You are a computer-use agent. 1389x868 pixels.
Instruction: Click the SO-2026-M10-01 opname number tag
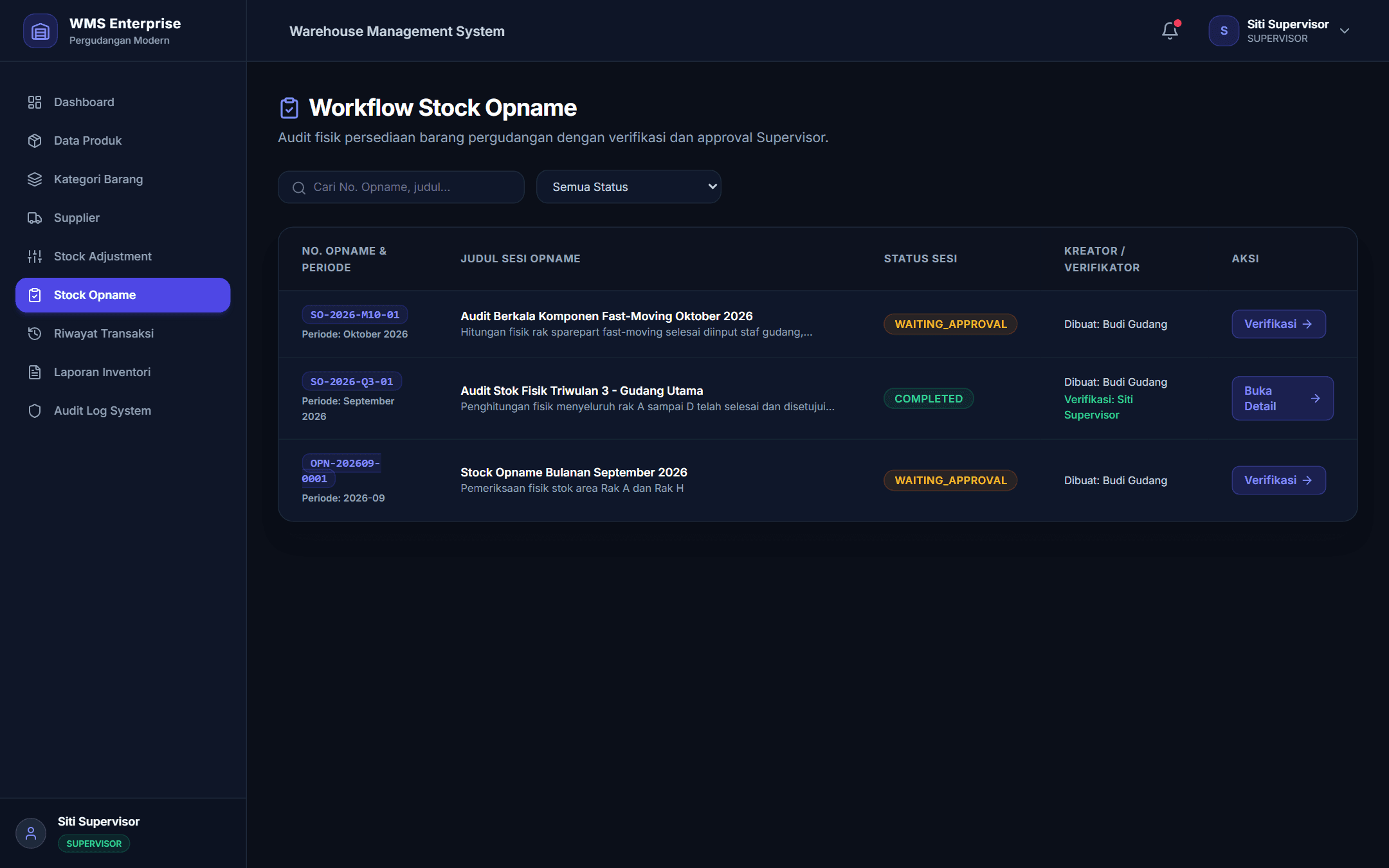[355, 315]
